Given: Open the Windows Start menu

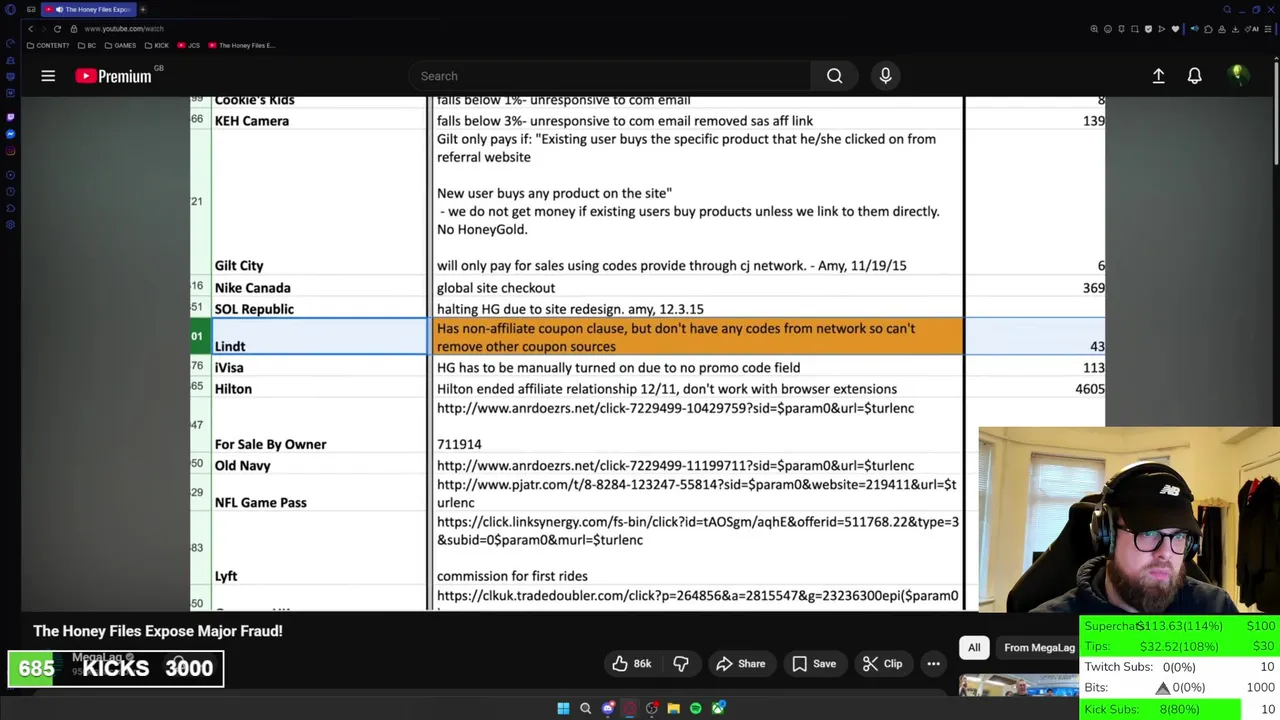Looking at the screenshot, I should 563,708.
